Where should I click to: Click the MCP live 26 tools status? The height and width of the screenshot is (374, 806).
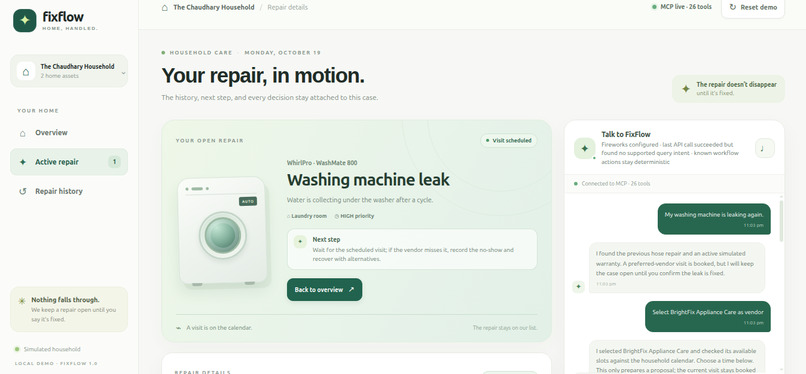(682, 7)
